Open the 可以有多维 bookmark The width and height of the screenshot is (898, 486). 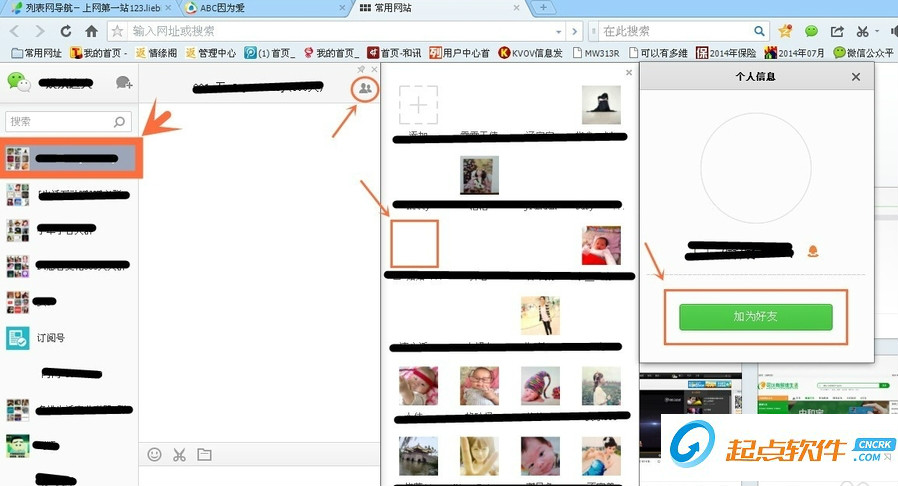click(x=658, y=53)
